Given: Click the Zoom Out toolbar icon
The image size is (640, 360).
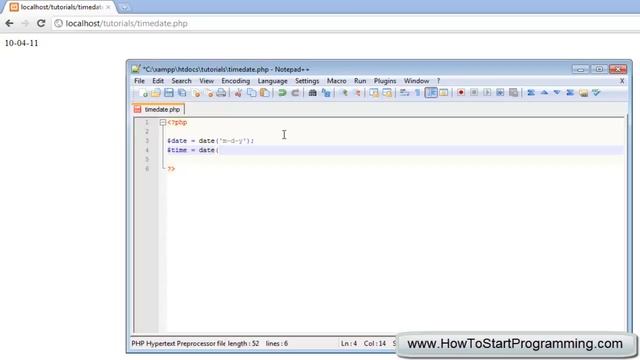Looking at the screenshot, I should tap(358, 93).
